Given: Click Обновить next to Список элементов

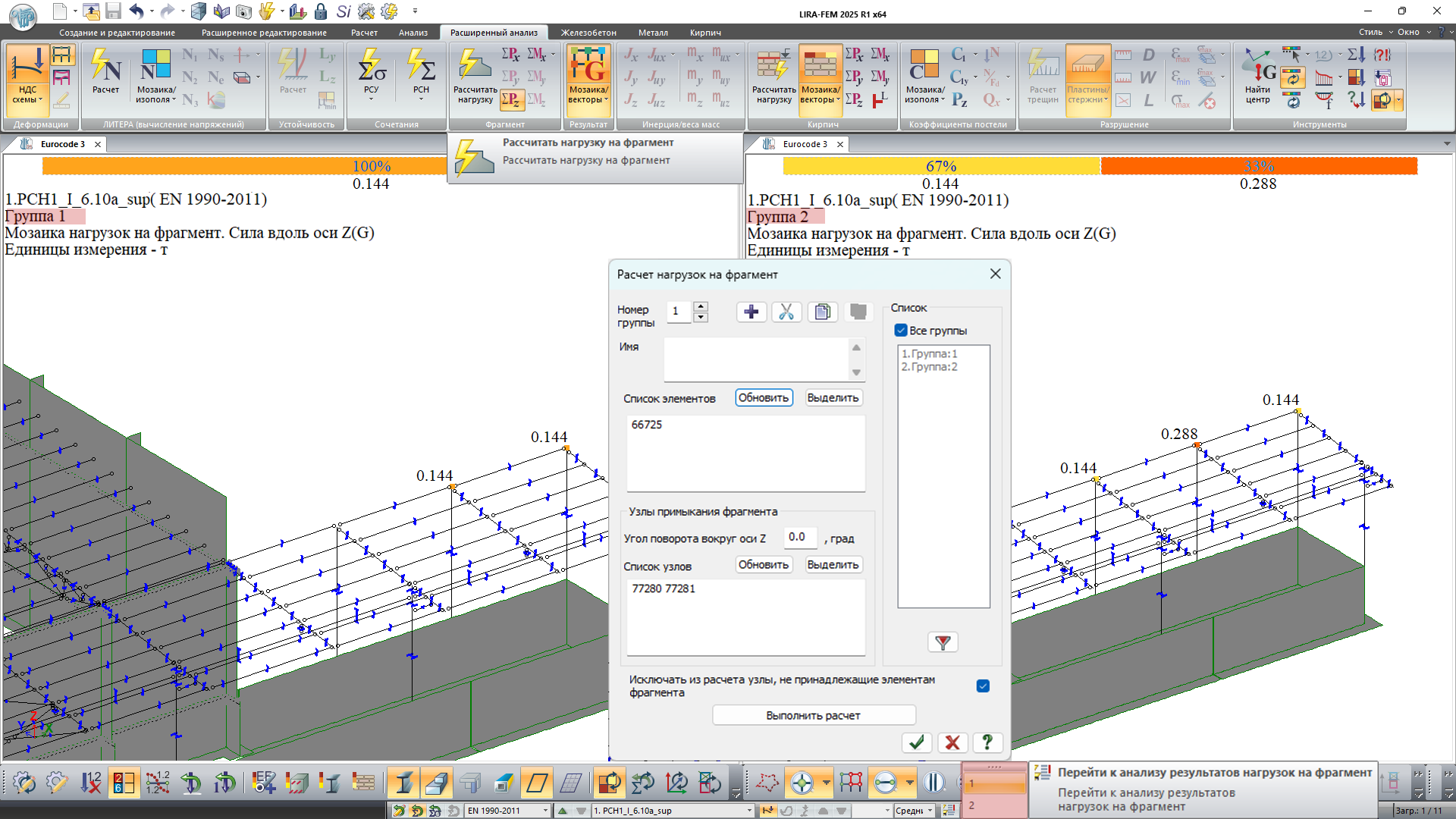Looking at the screenshot, I should [764, 398].
